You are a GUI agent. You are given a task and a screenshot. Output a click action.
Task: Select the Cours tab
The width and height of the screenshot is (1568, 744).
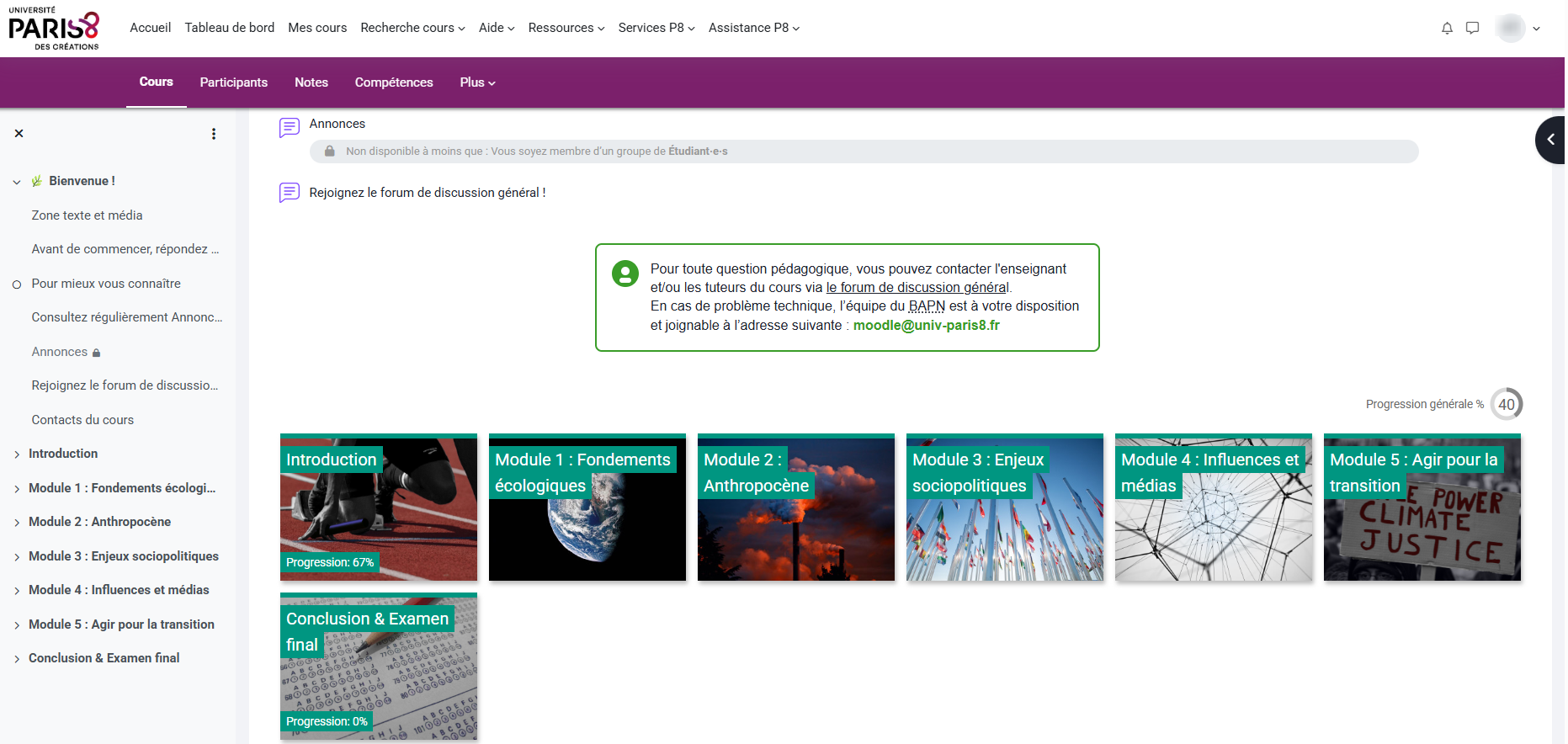157,82
